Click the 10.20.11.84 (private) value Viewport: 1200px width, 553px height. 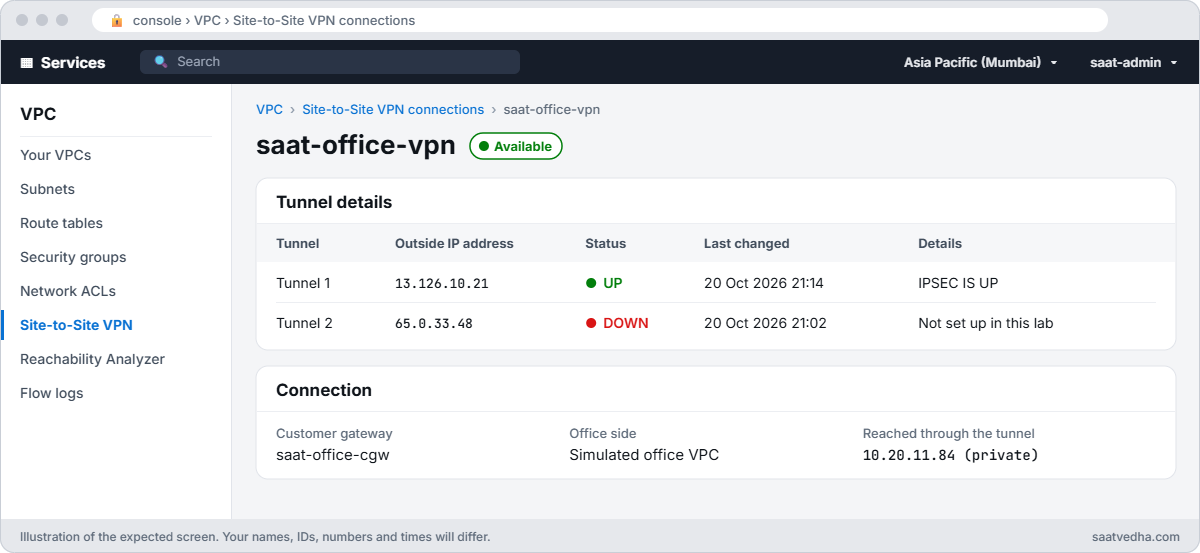click(x=951, y=455)
